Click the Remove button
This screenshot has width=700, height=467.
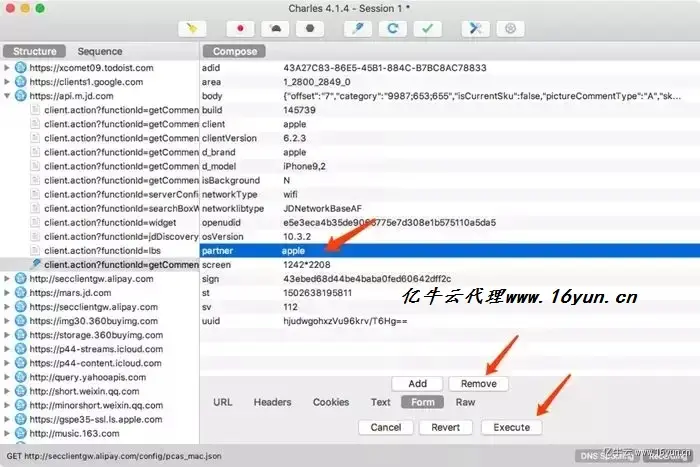tap(479, 384)
